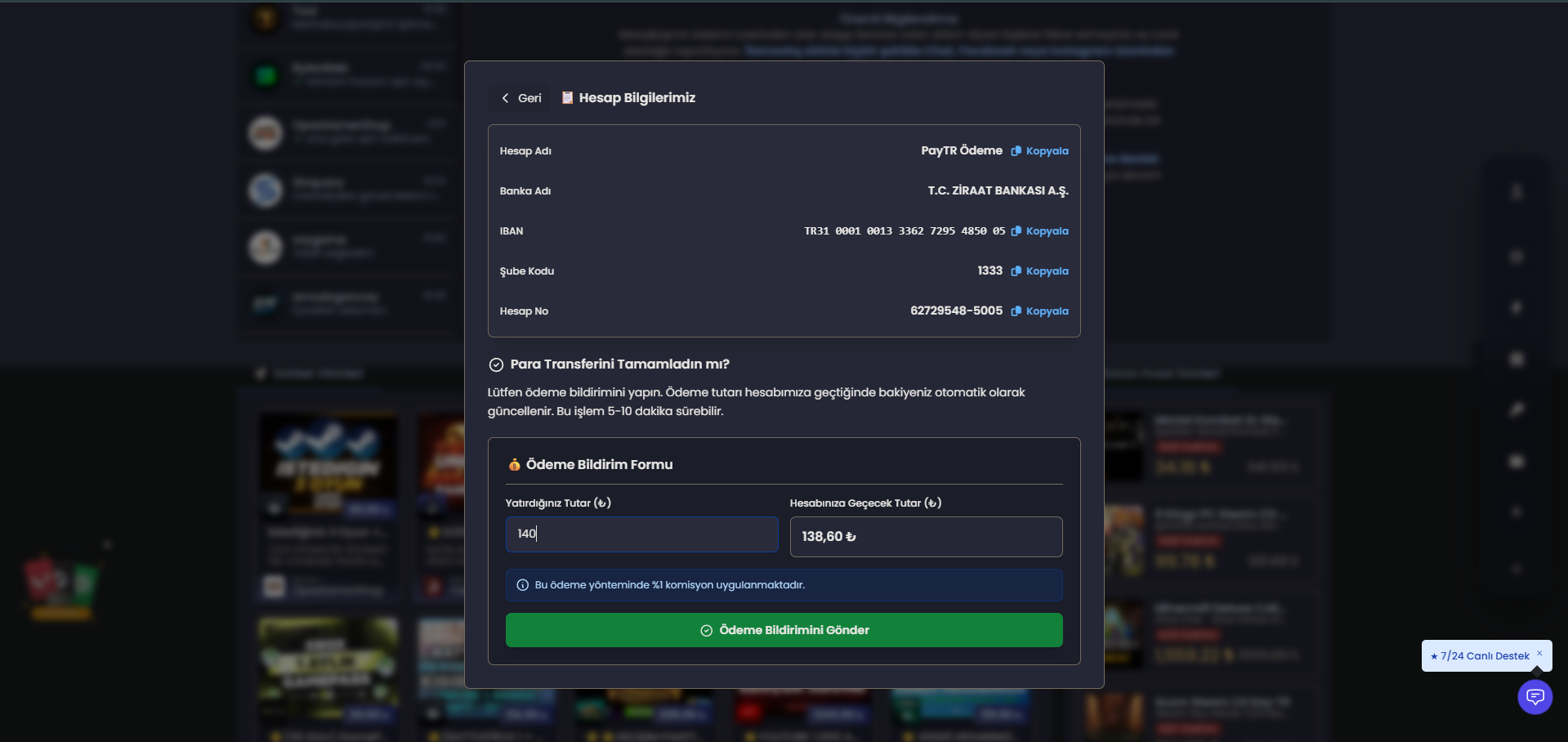Click the Şube Kodu label
Viewport: 1568px width, 742px height.
pyautogui.click(x=527, y=271)
